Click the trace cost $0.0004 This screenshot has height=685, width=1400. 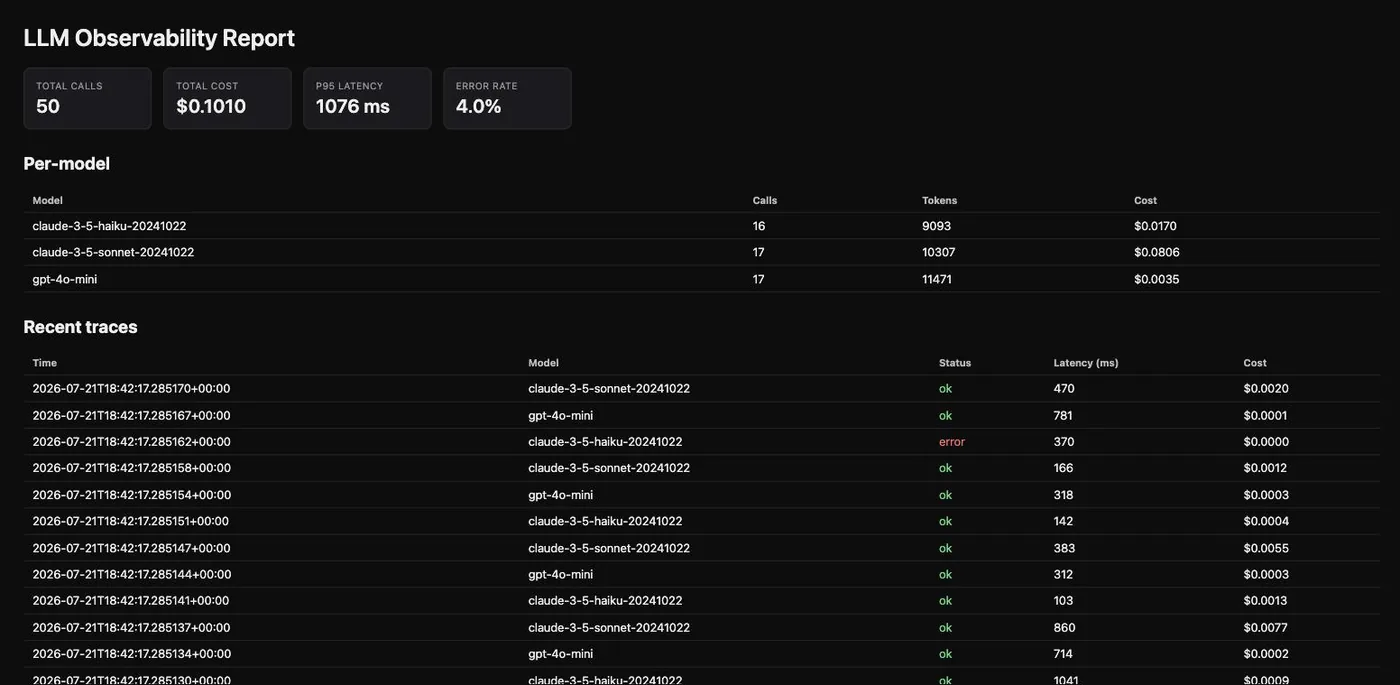click(1266, 521)
